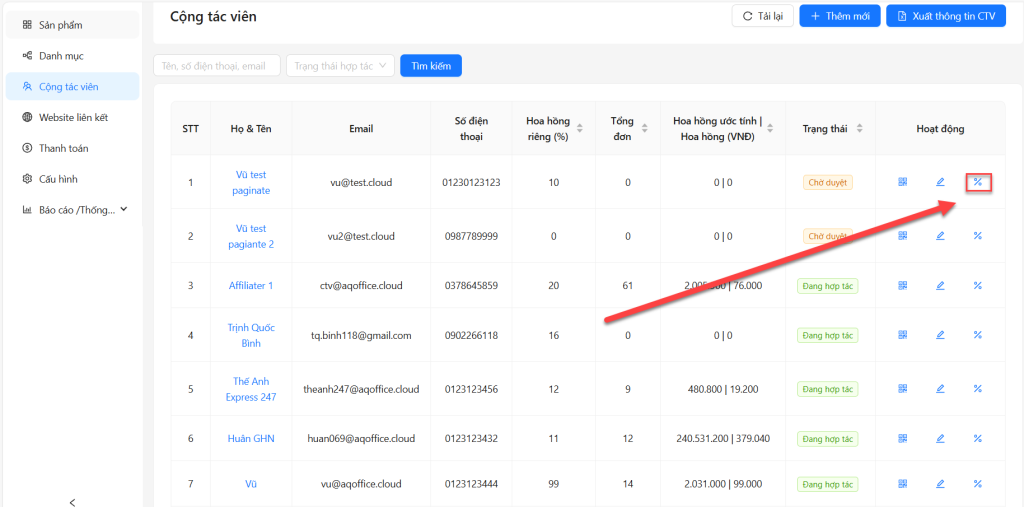This screenshot has width=1024, height=507.
Task: Collapse the sidebar with left chevron
Action: (72, 501)
